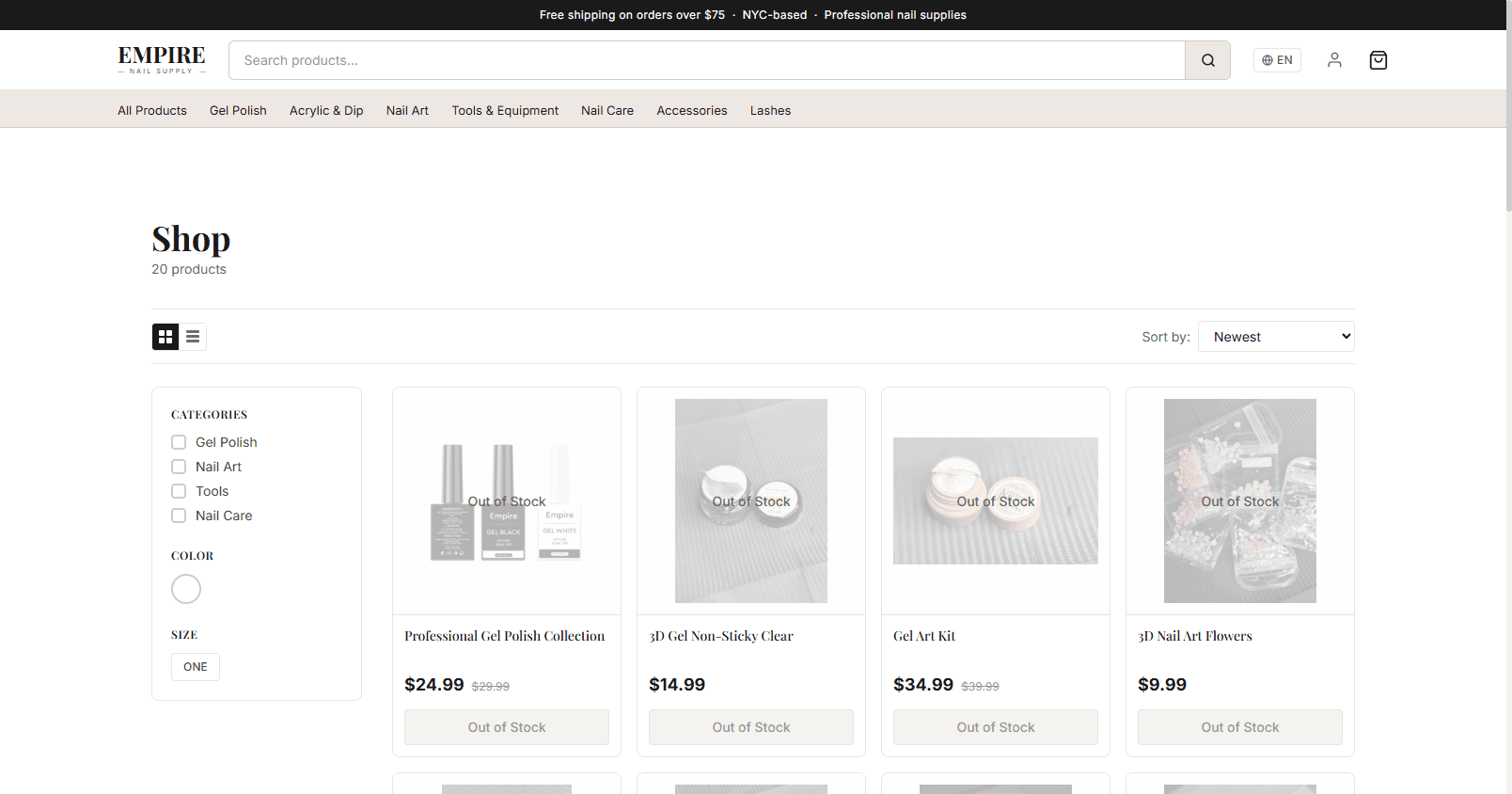Switch to list view layout
Screen dimensions: 1512x794
coord(193,337)
